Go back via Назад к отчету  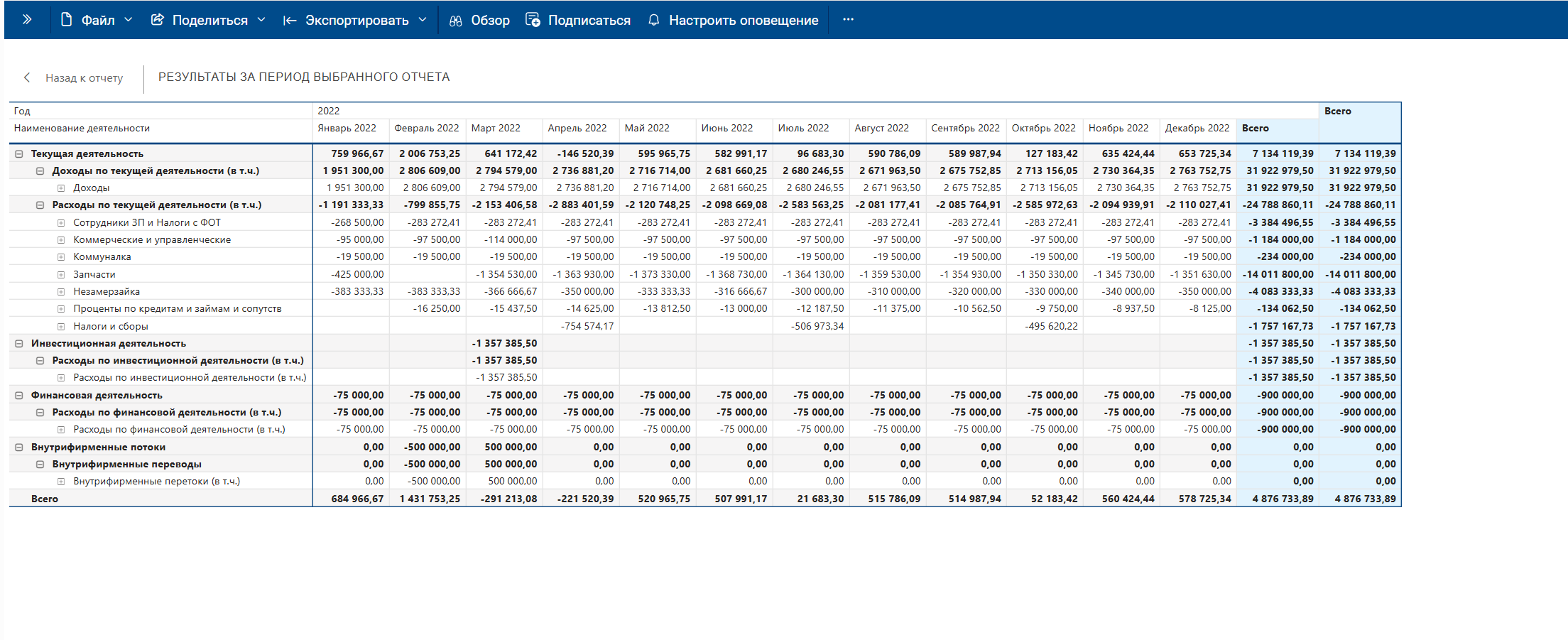(x=74, y=77)
